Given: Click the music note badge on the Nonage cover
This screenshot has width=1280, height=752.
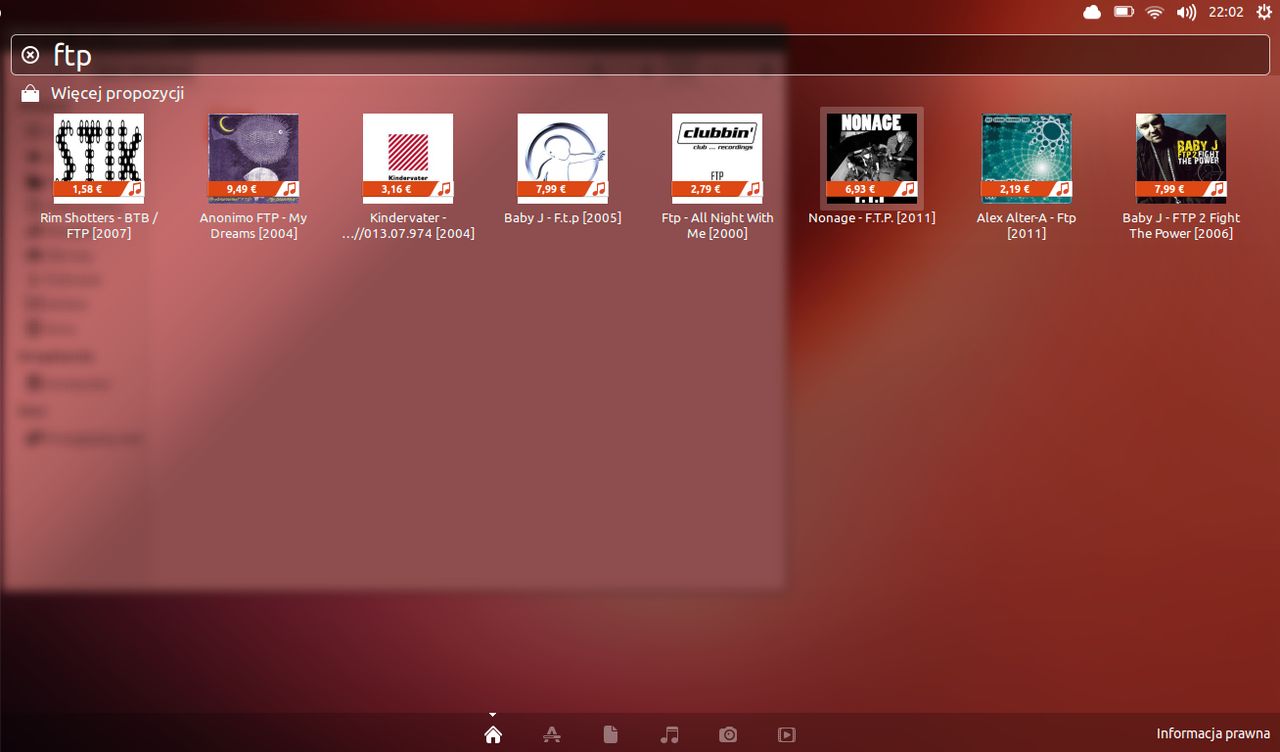Looking at the screenshot, I should pyautogui.click(x=908, y=188).
